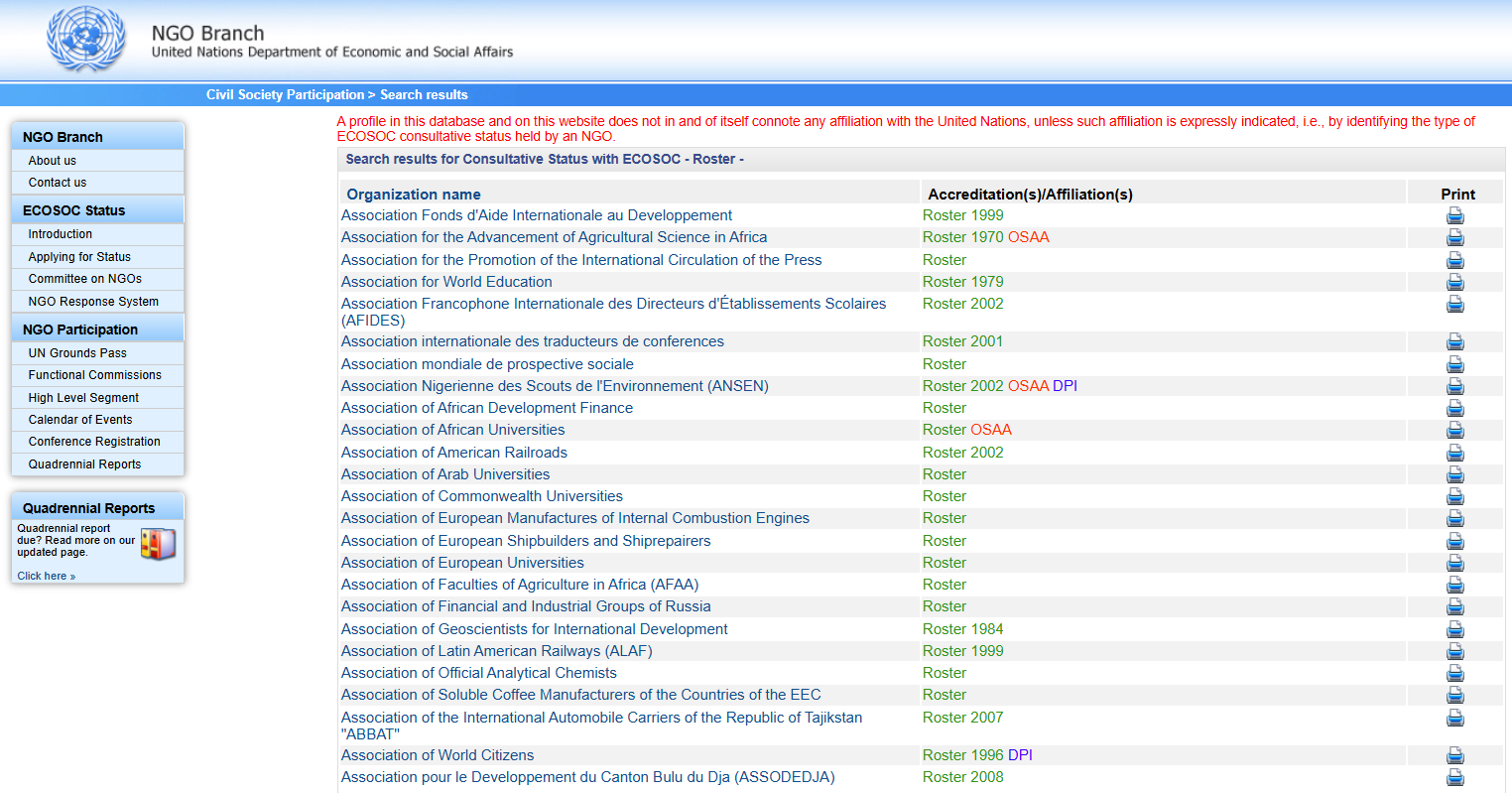This screenshot has height=793, width=1512.
Task: Click the 'Click here »' link
Action: [x=46, y=576]
